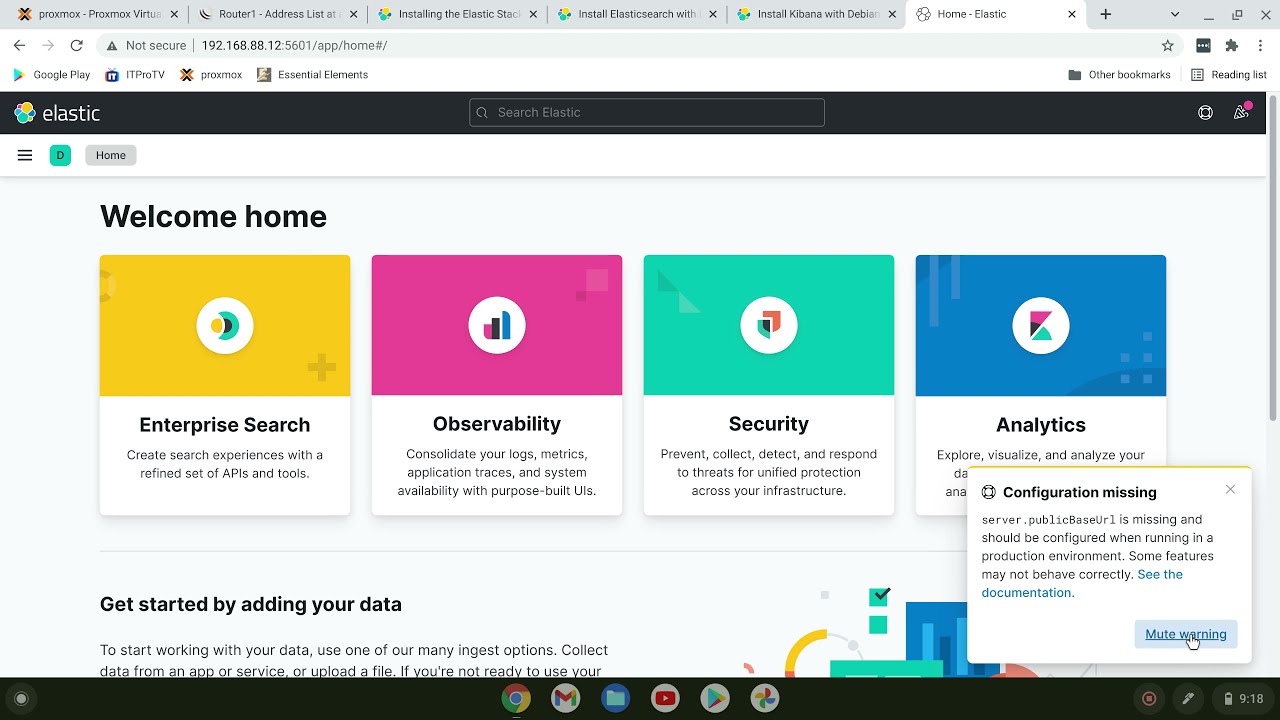Open the Elastic logo home link

57,113
